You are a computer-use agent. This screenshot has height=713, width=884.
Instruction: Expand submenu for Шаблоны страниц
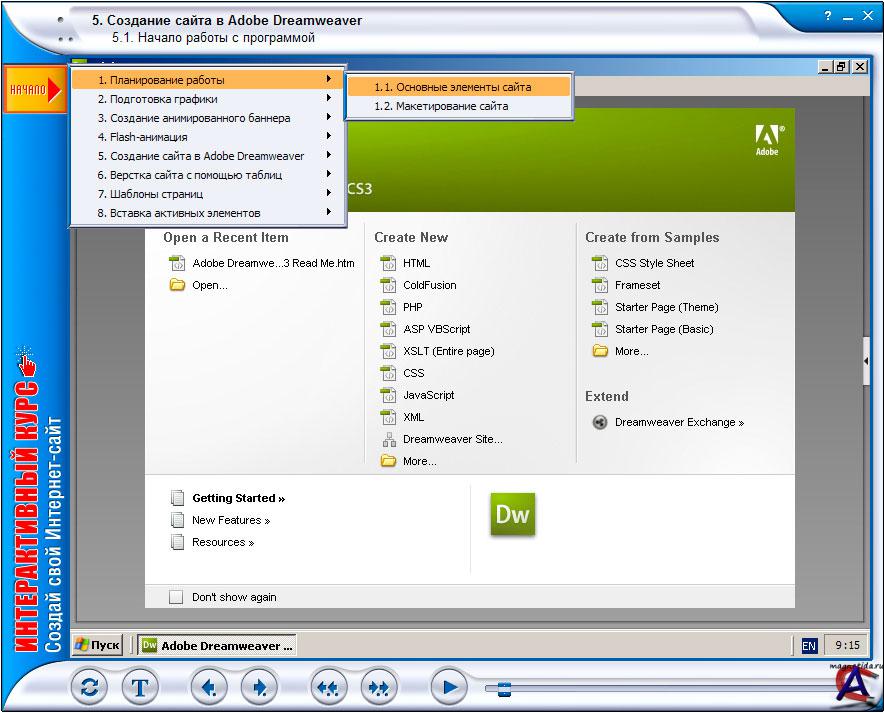pos(328,194)
